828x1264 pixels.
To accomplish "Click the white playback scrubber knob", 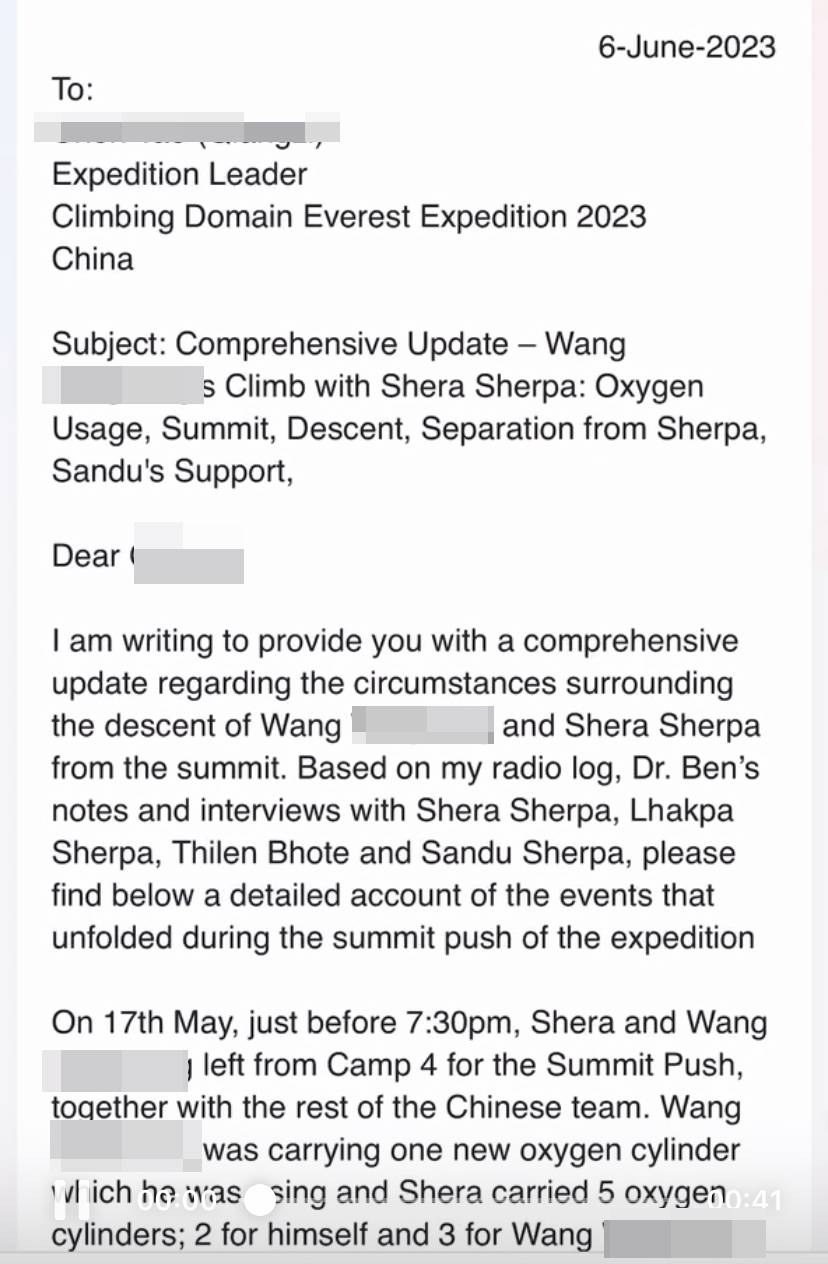I will (x=260, y=1200).
